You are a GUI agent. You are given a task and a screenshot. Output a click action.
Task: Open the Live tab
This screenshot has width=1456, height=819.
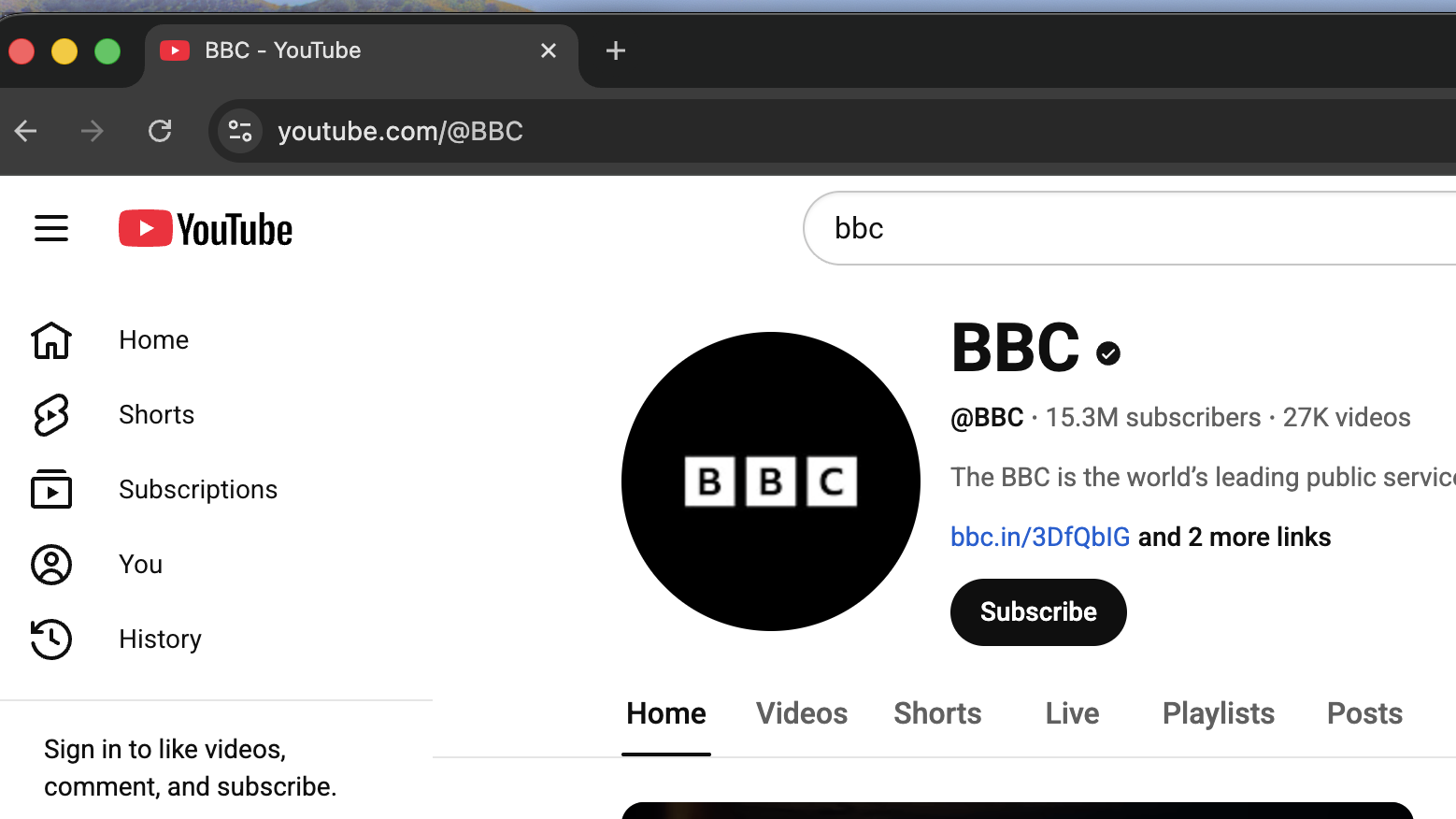tap(1071, 712)
